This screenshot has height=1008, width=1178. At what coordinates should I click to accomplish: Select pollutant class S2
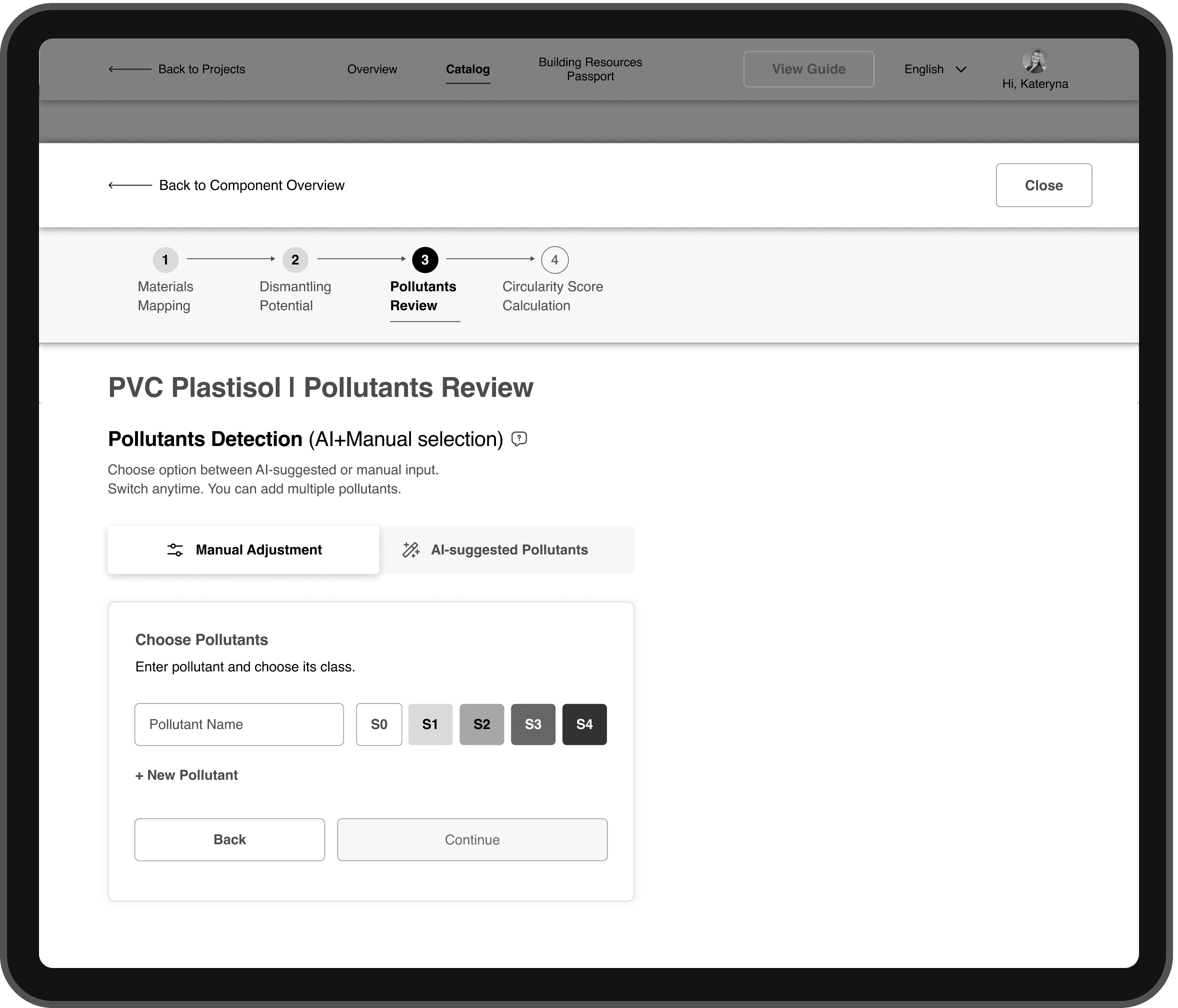click(x=481, y=724)
